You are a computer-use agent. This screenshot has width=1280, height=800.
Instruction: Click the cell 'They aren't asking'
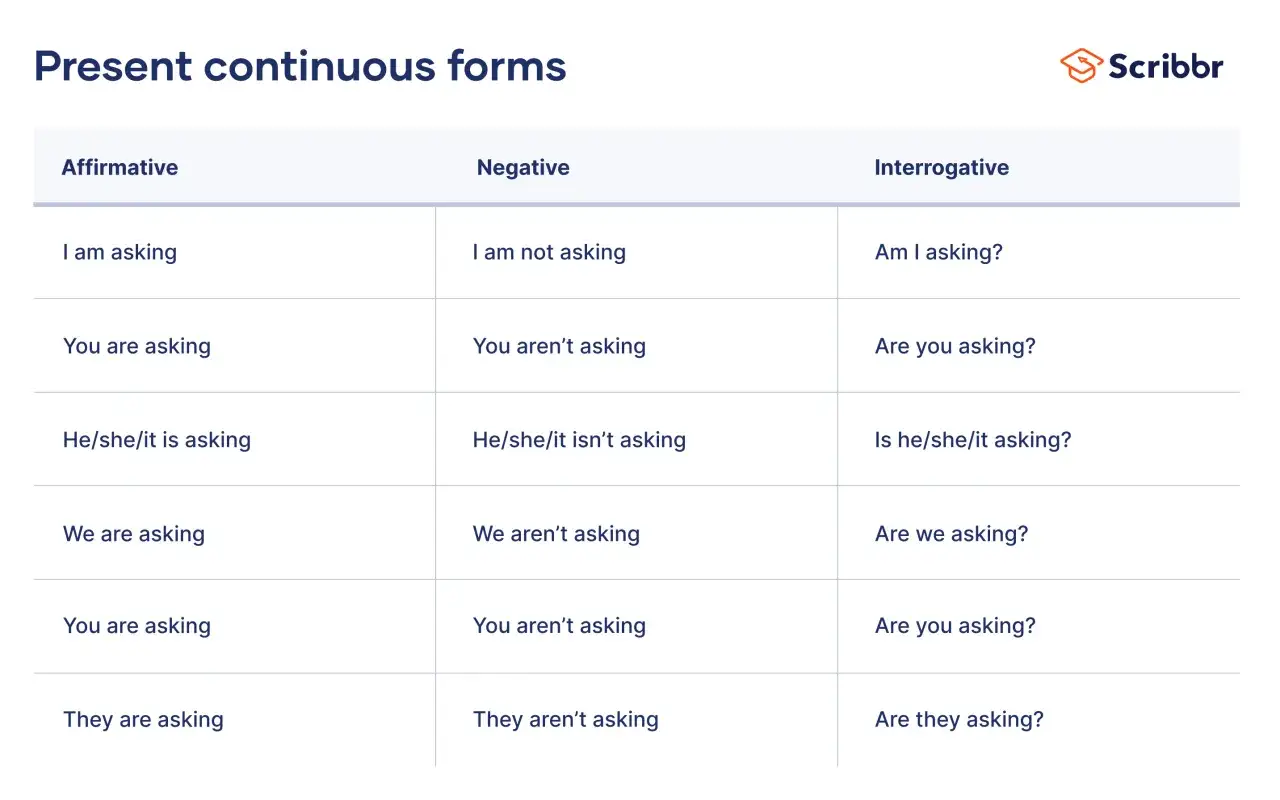click(x=566, y=720)
